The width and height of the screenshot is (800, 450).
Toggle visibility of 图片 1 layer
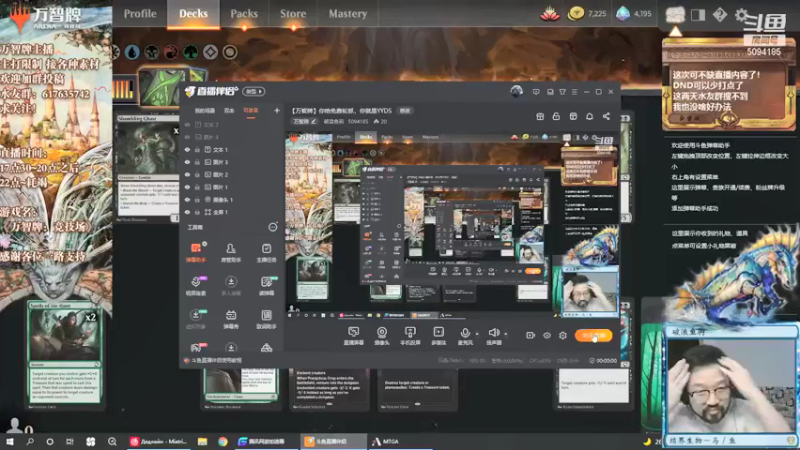click(187, 187)
